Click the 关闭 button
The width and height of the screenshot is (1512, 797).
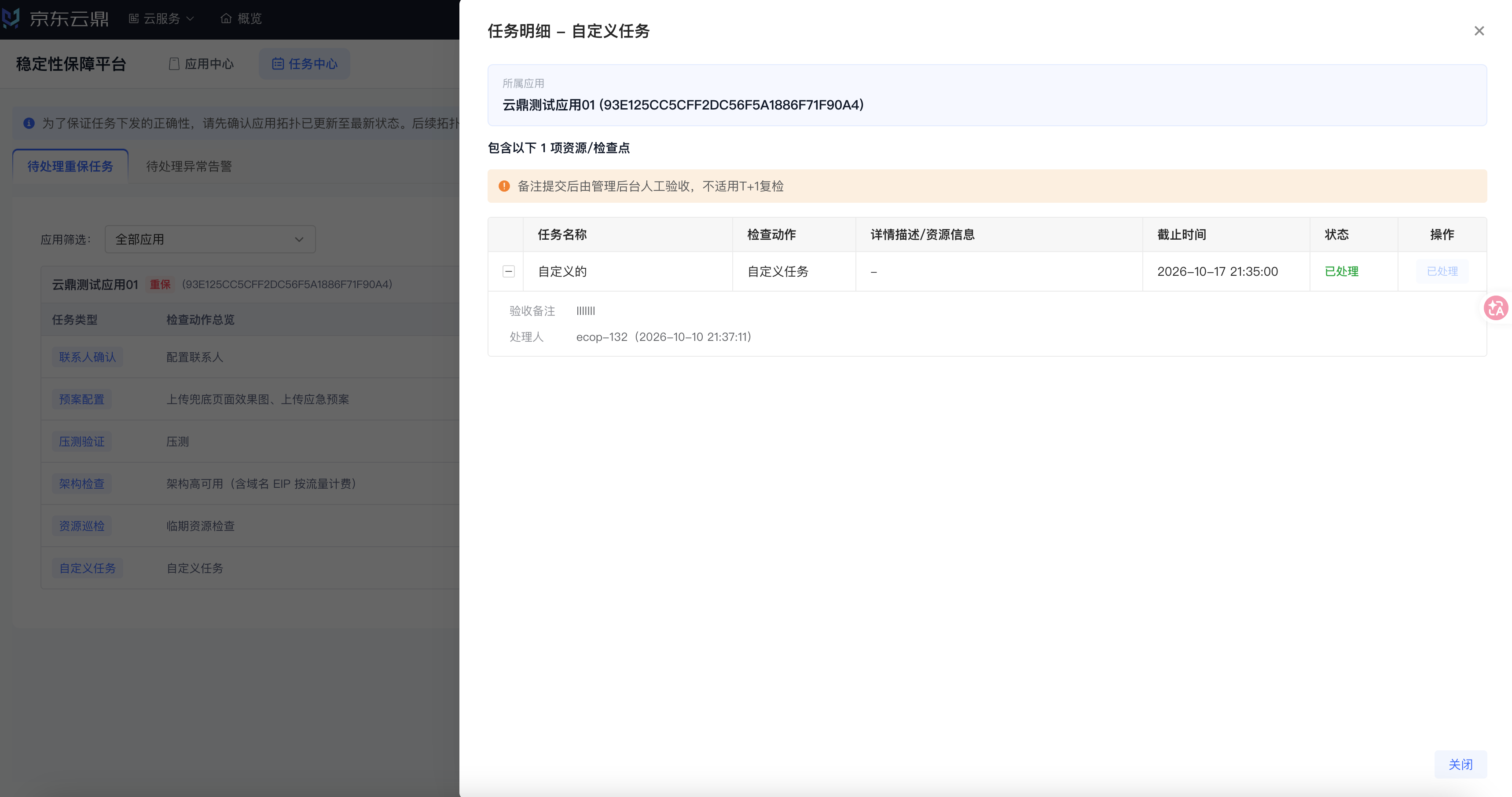point(1461,764)
